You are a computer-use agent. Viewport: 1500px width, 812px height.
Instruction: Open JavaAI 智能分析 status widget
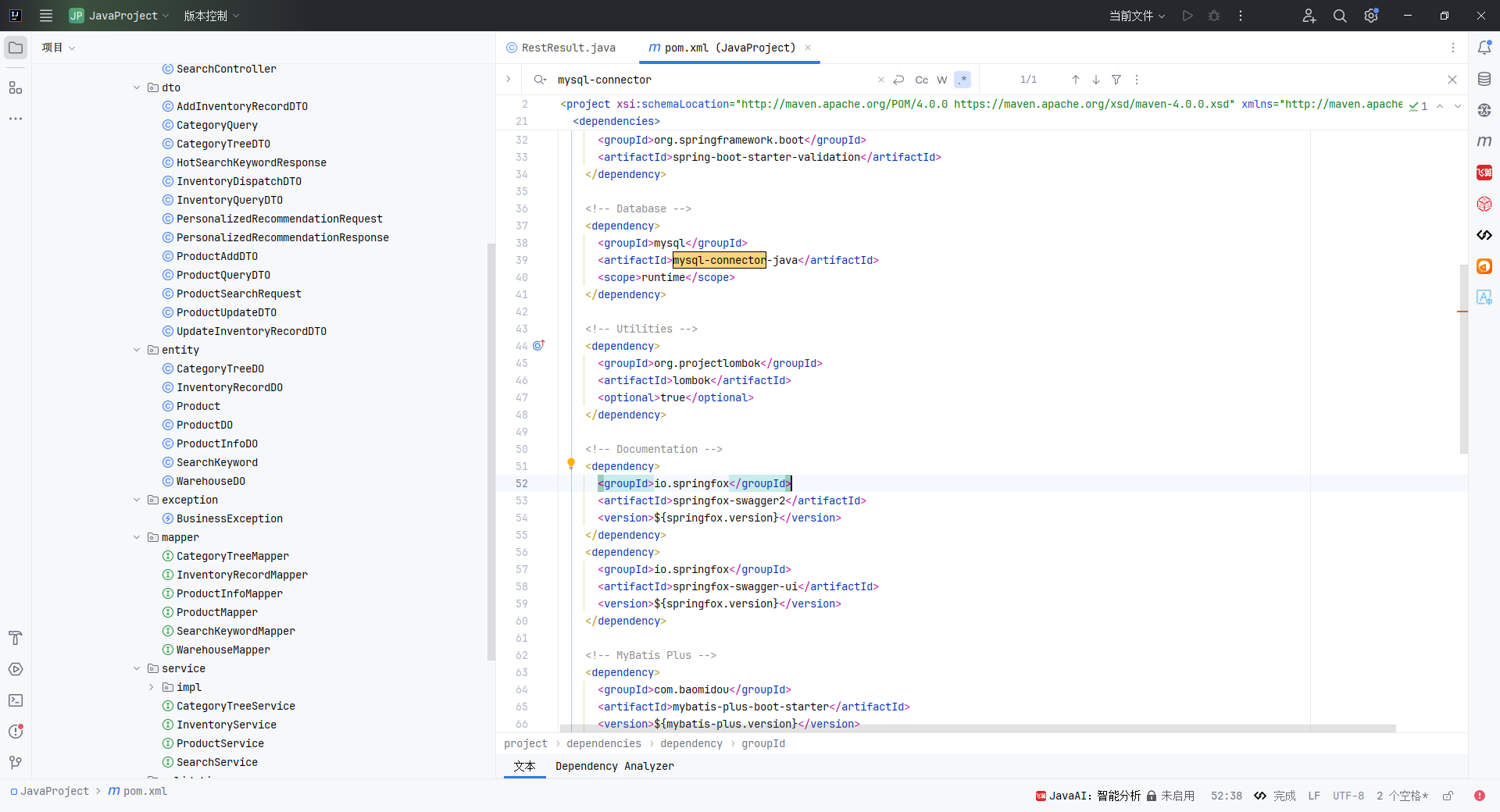(x=1087, y=796)
